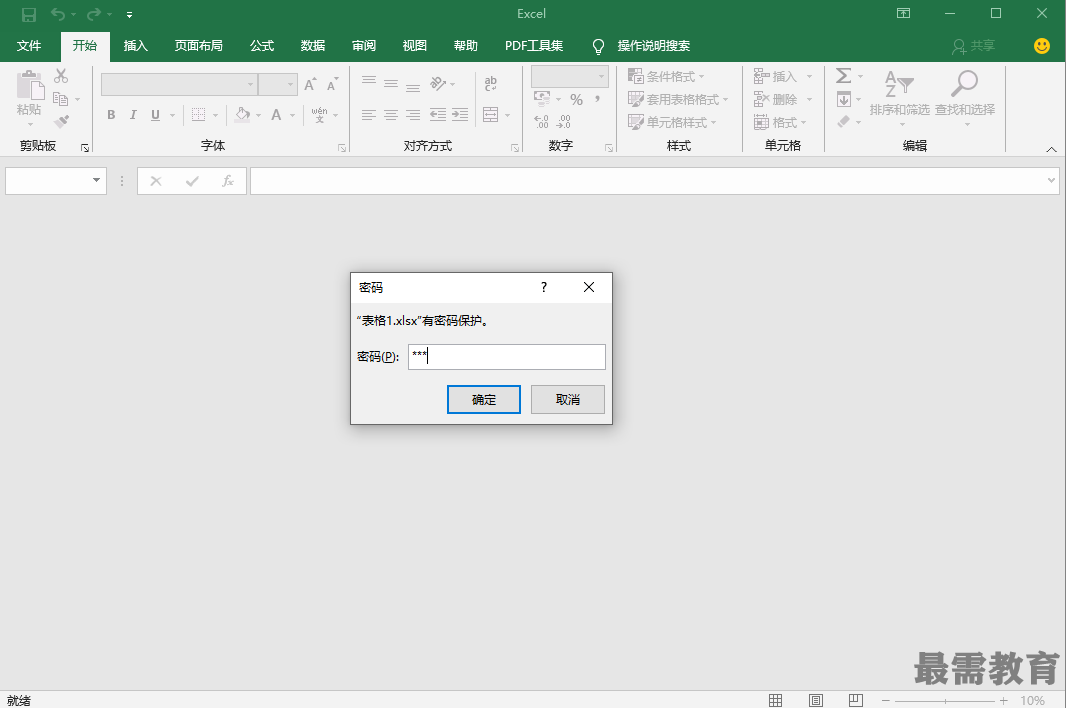Expand the 条件格式 dropdown
This screenshot has width=1066, height=708.
(701, 77)
